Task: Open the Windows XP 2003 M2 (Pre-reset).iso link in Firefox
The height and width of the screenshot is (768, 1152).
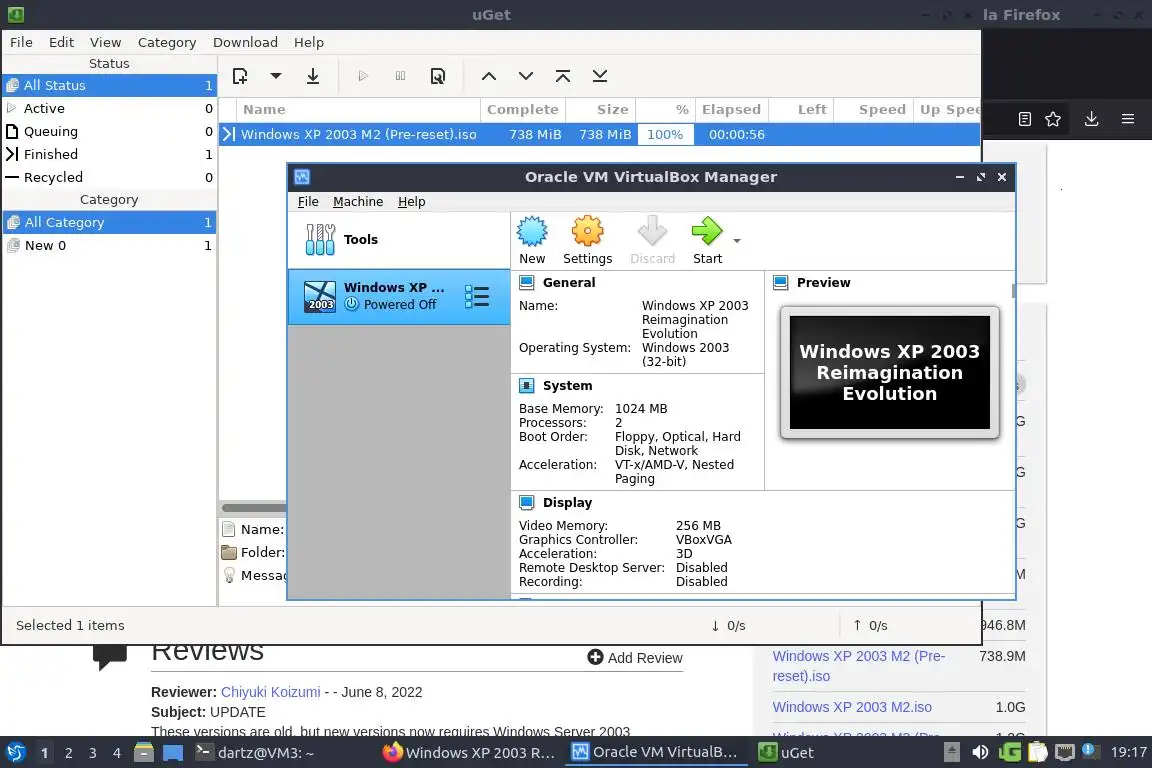Action: (x=858, y=666)
